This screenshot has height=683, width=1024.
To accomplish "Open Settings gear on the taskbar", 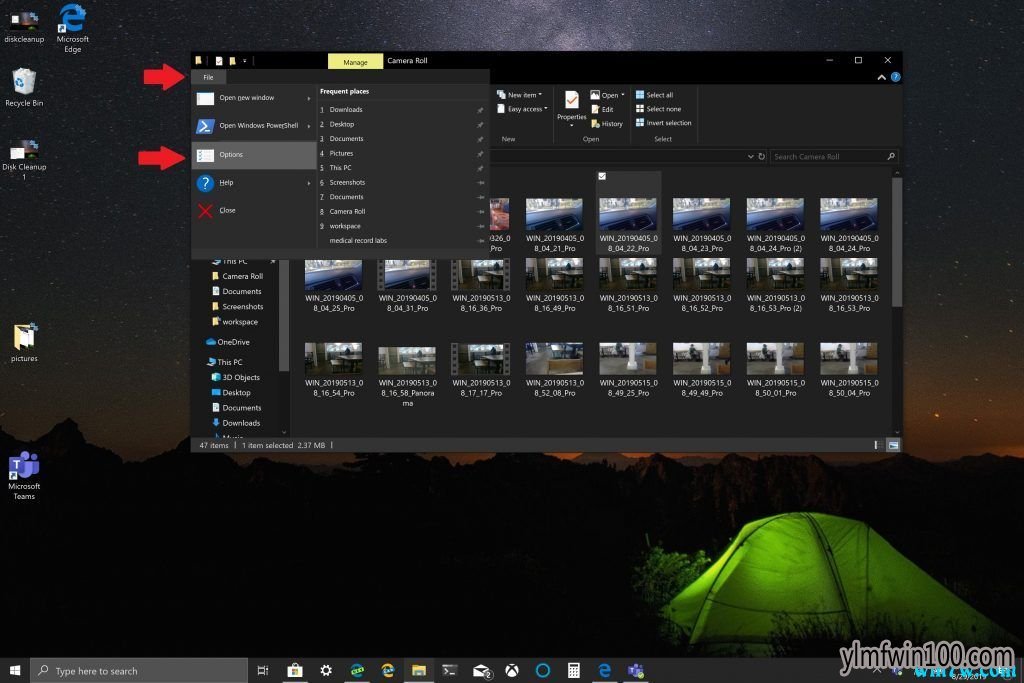I will [x=326, y=671].
